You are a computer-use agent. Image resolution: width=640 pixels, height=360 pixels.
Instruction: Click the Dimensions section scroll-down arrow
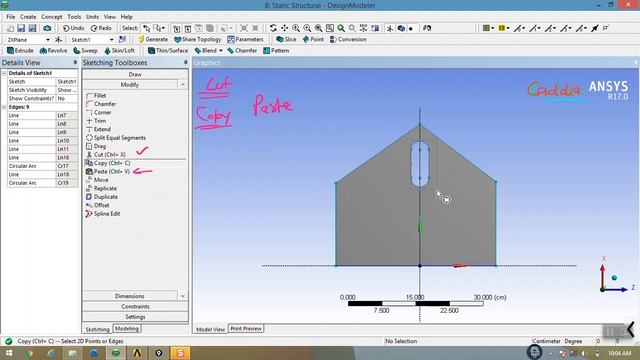182,296
